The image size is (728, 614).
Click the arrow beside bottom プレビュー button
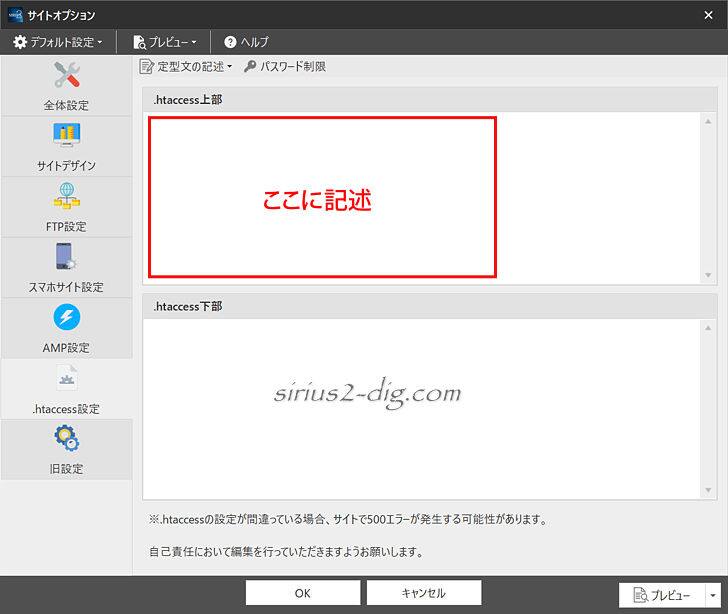tap(711, 595)
